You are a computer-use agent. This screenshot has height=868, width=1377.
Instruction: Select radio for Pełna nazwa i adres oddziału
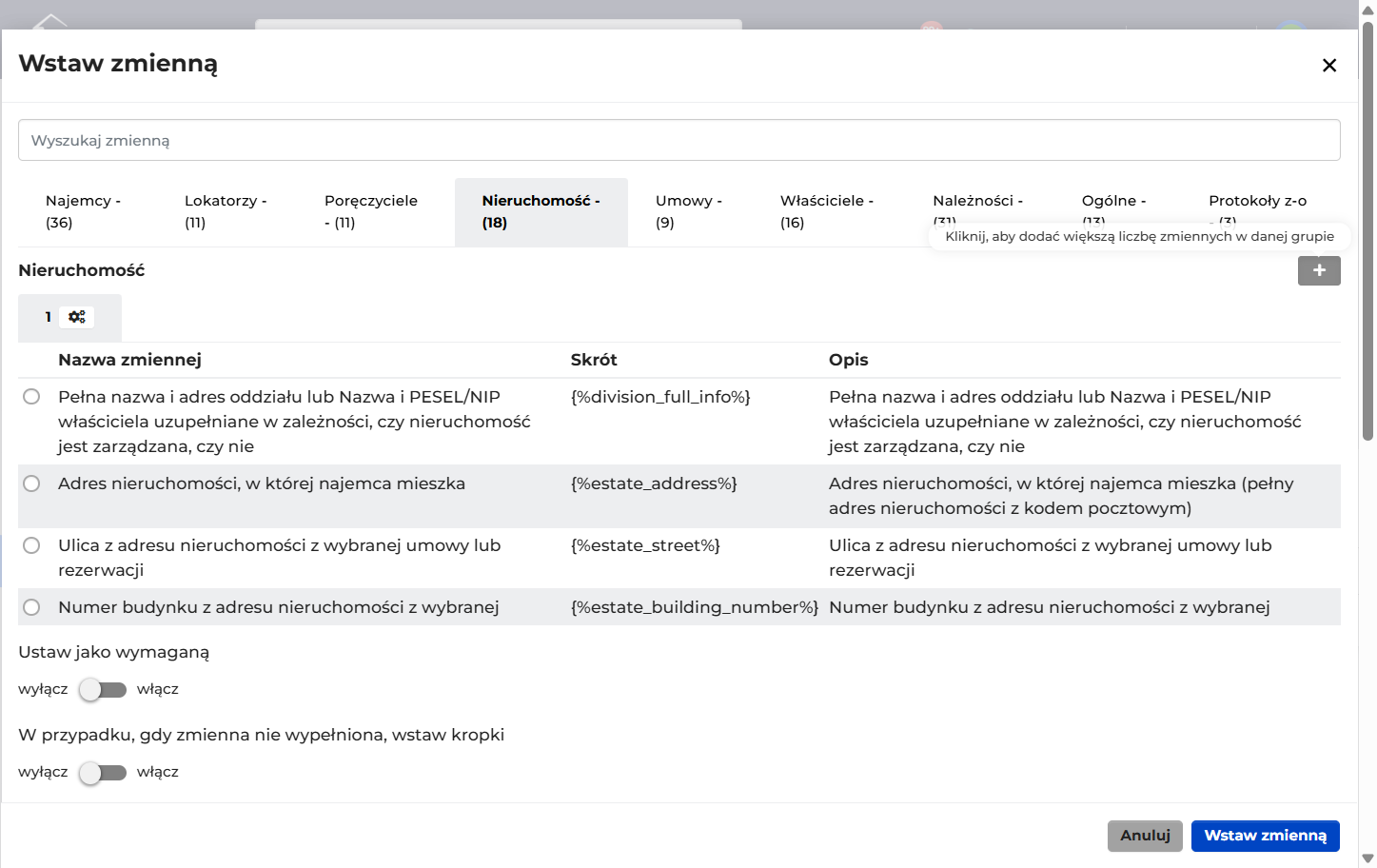coord(31,397)
